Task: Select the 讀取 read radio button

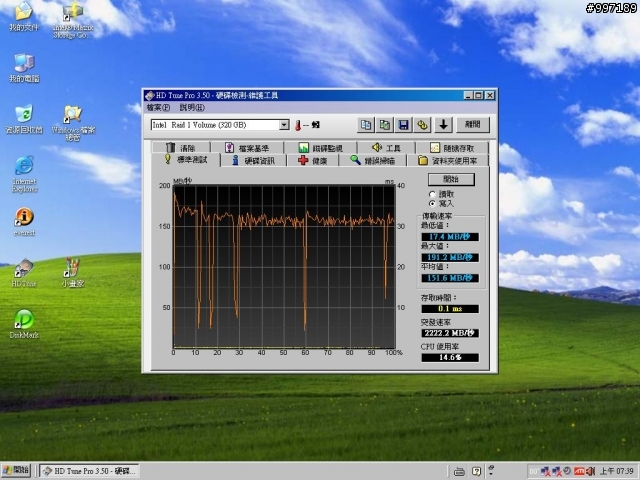Action: (x=432, y=194)
